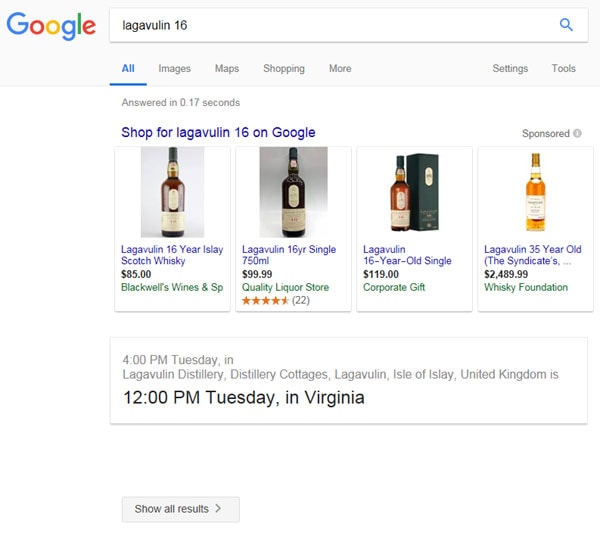The width and height of the screenshot is (600, 533).
Task: Open search Settings
Action: click(510, 69)
